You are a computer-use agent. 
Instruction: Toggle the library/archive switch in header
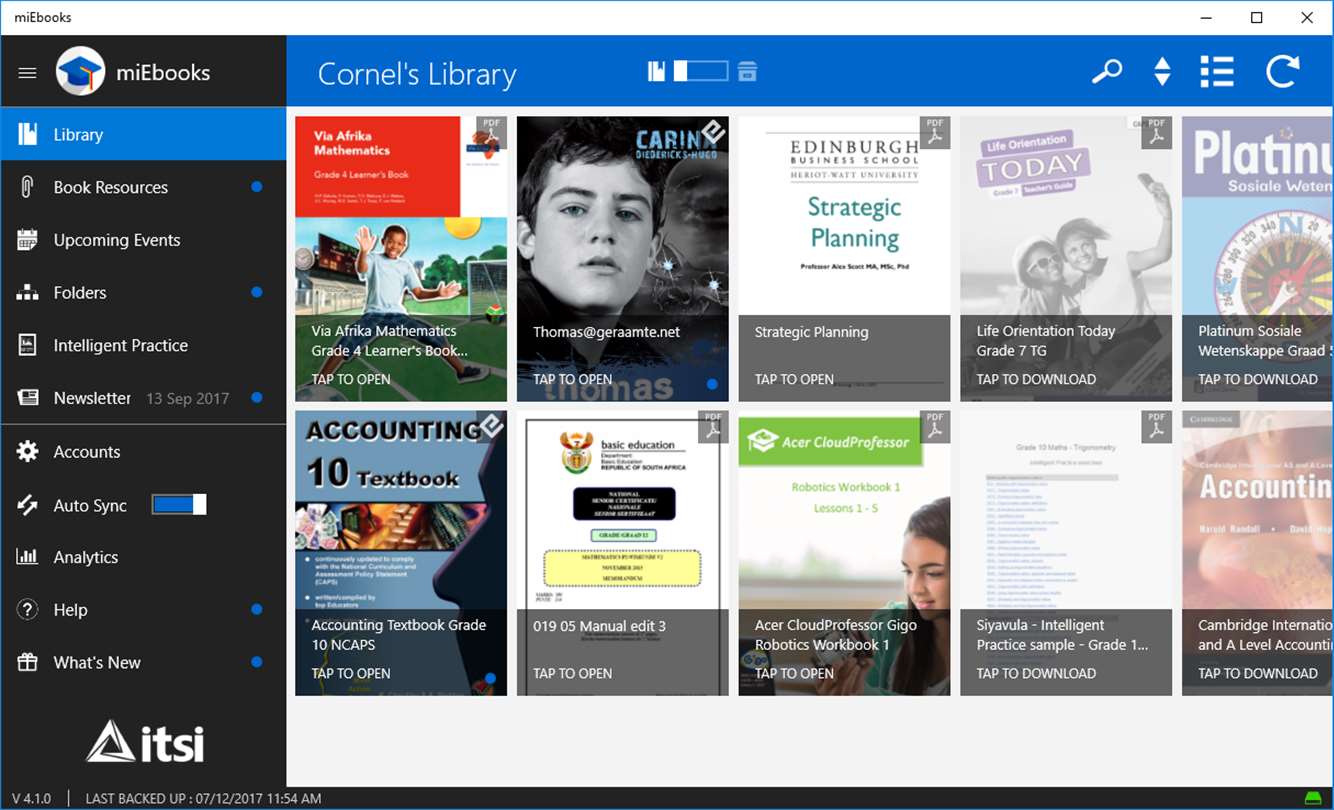click(701, 71)
